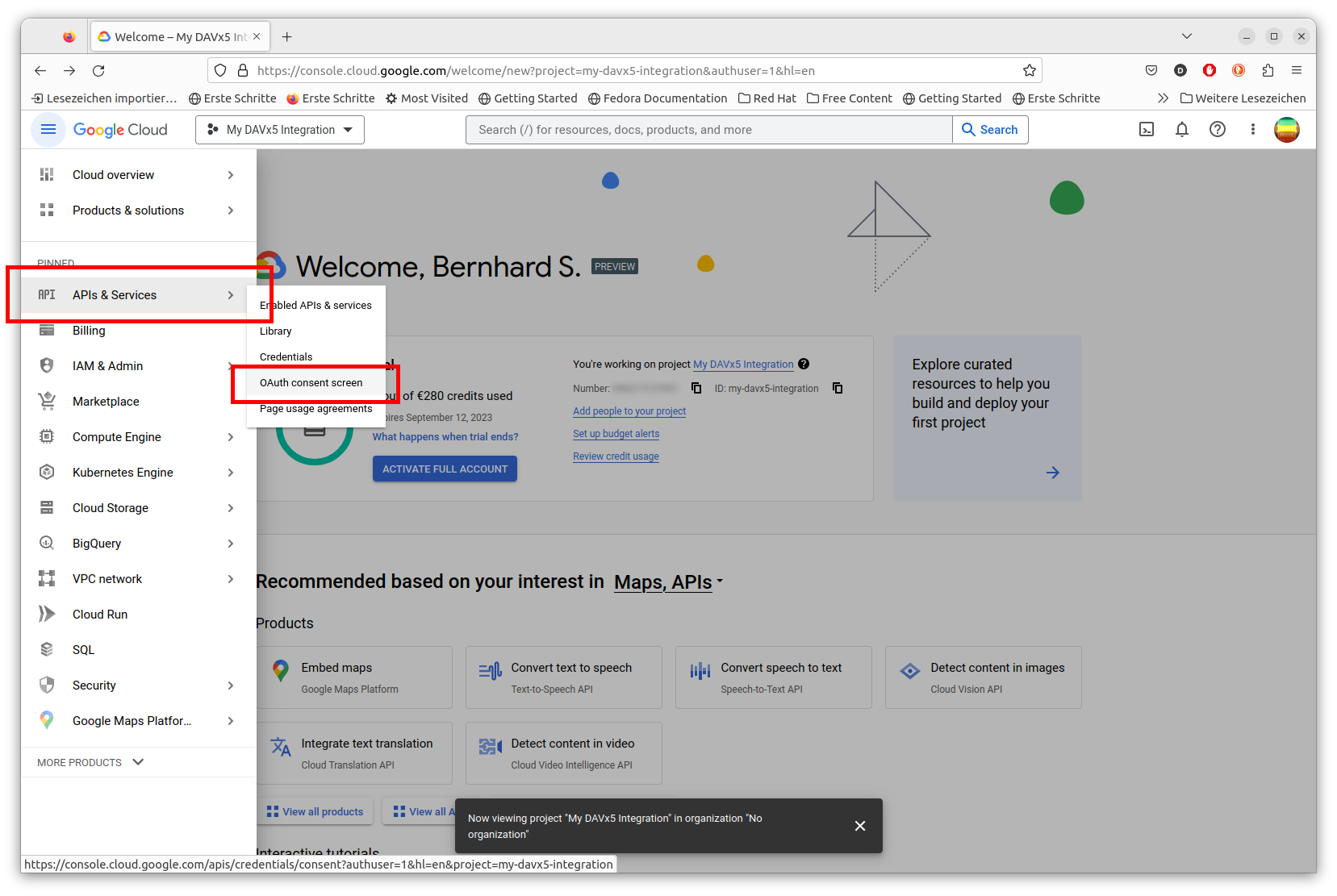This screenshot has width=1337, height=896.
Task: Open Cloud Run in the sidebar
Action: click(139, 615)
